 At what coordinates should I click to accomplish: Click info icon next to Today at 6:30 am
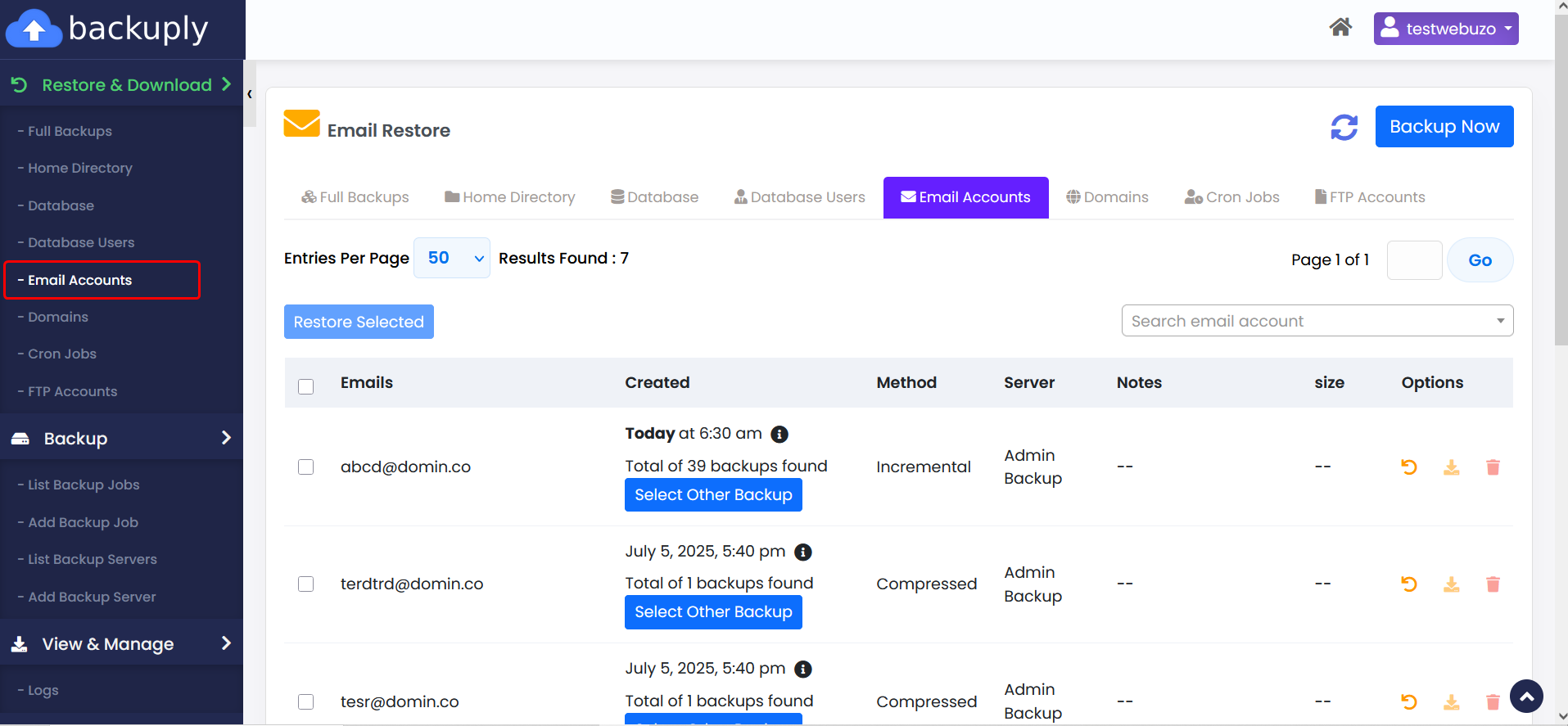(x=779, y=434)
